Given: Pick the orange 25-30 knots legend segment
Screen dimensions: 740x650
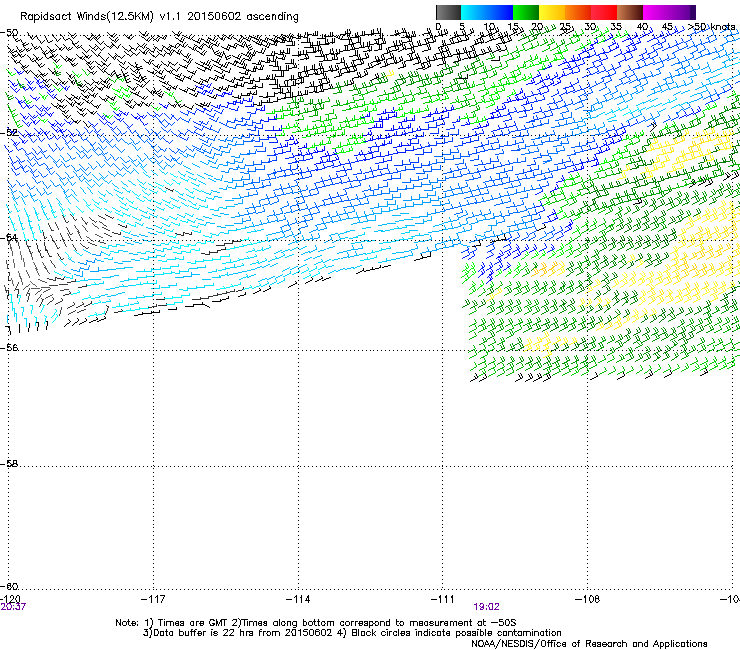Looking at the screenshot, I should (578, 12).
